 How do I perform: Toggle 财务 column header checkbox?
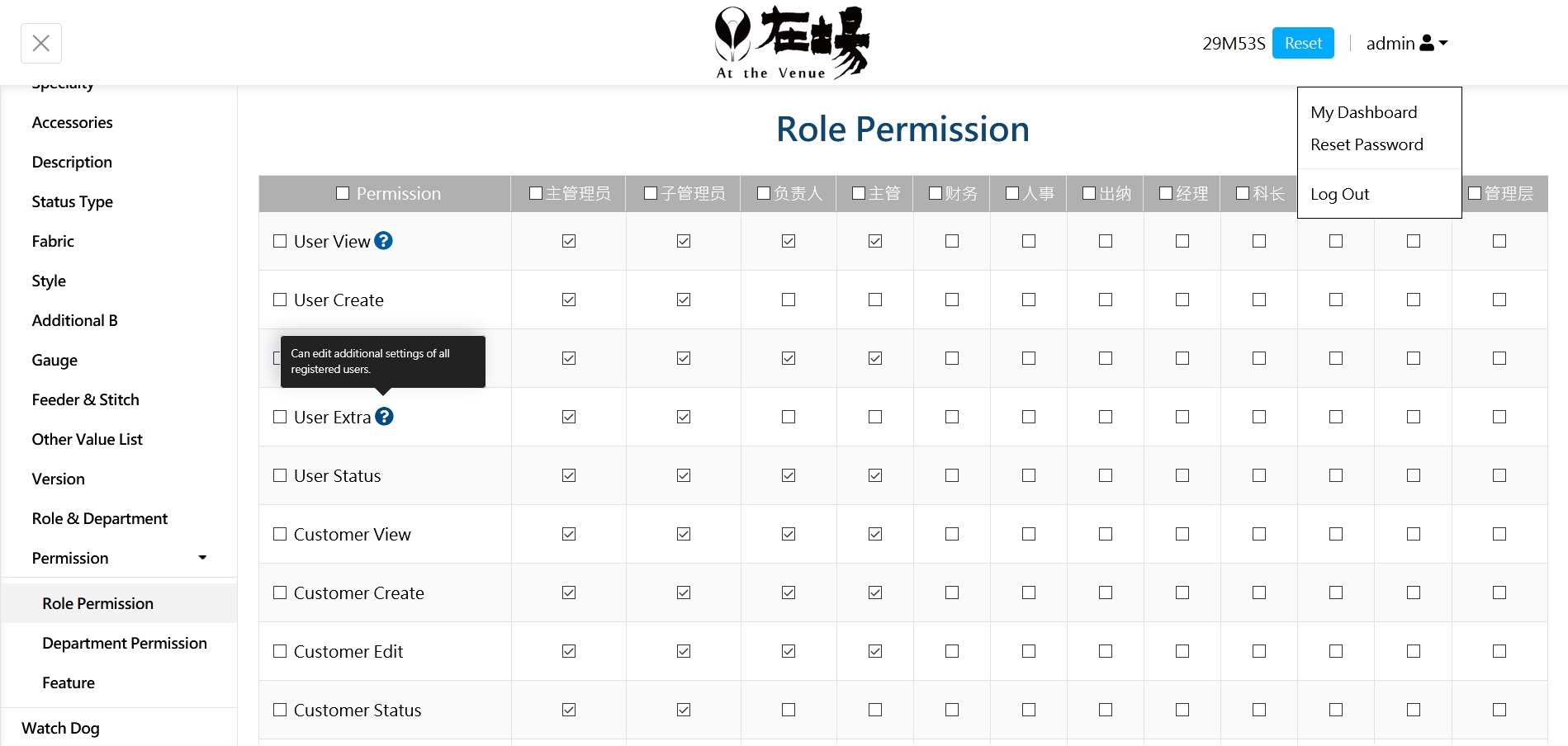[x=936, y=193]
